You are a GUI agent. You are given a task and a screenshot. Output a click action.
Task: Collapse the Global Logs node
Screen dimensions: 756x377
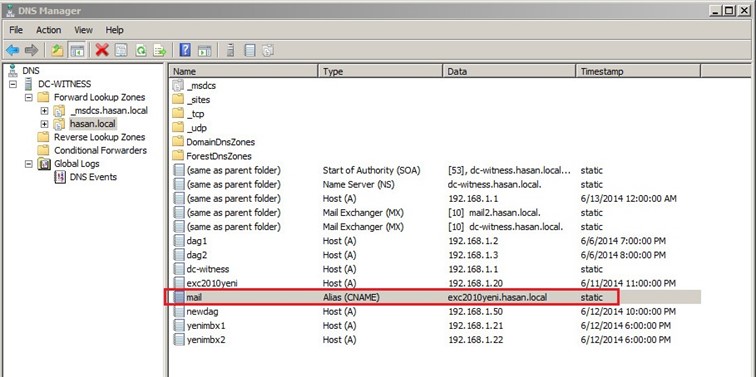tap(28, 164)
